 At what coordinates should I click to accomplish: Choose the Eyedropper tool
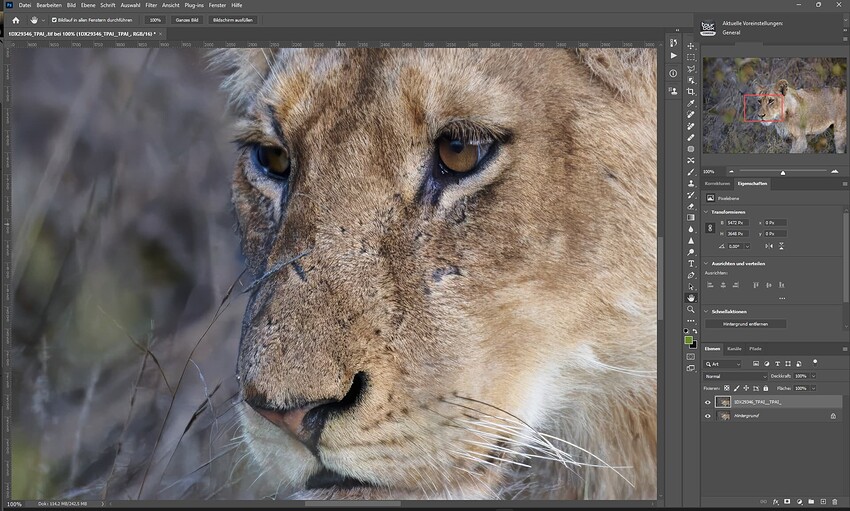pos(691,103)
